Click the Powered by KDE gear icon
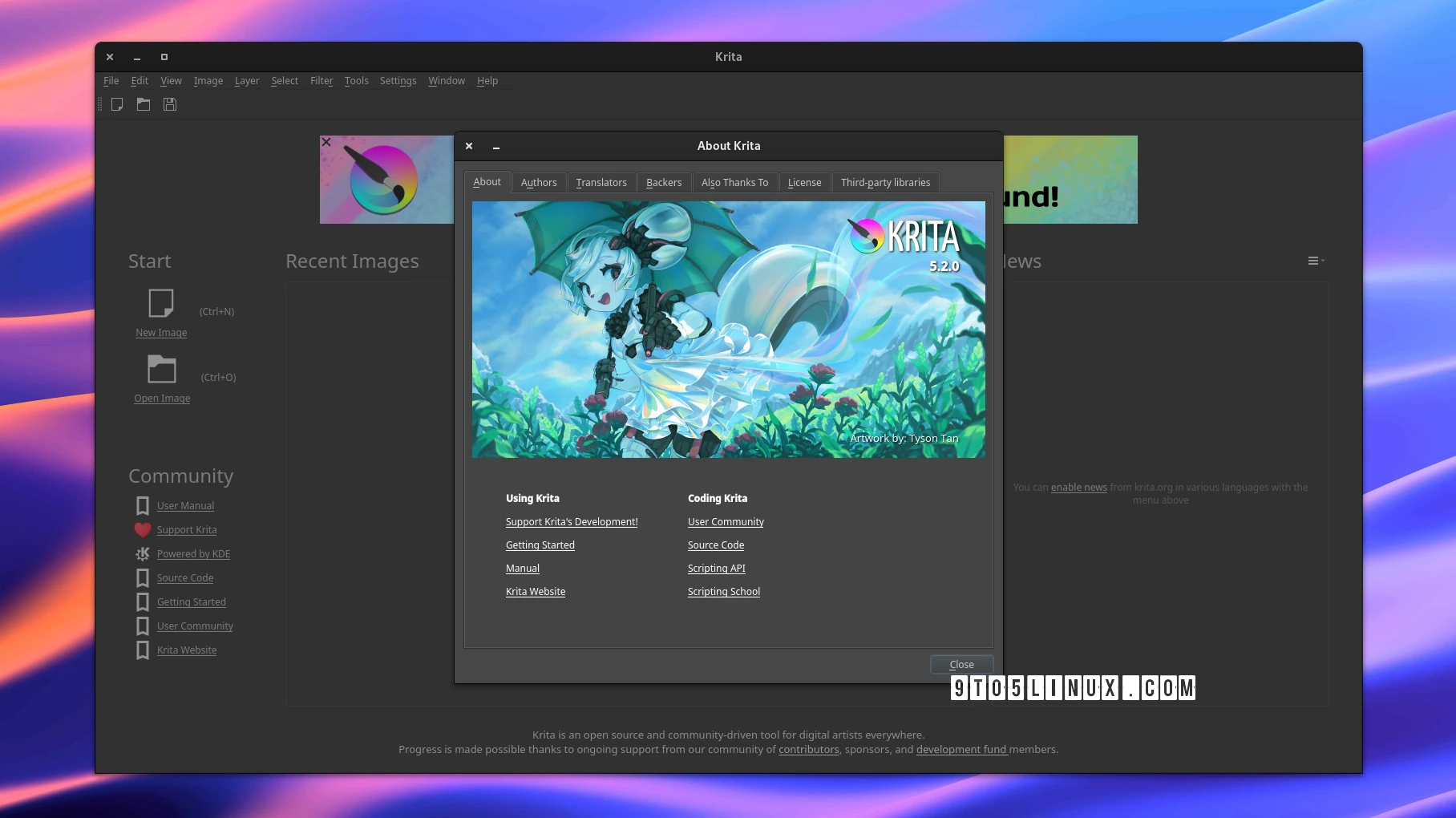Viewport: 1456px width, 818px height. click(x=142, y=553)
